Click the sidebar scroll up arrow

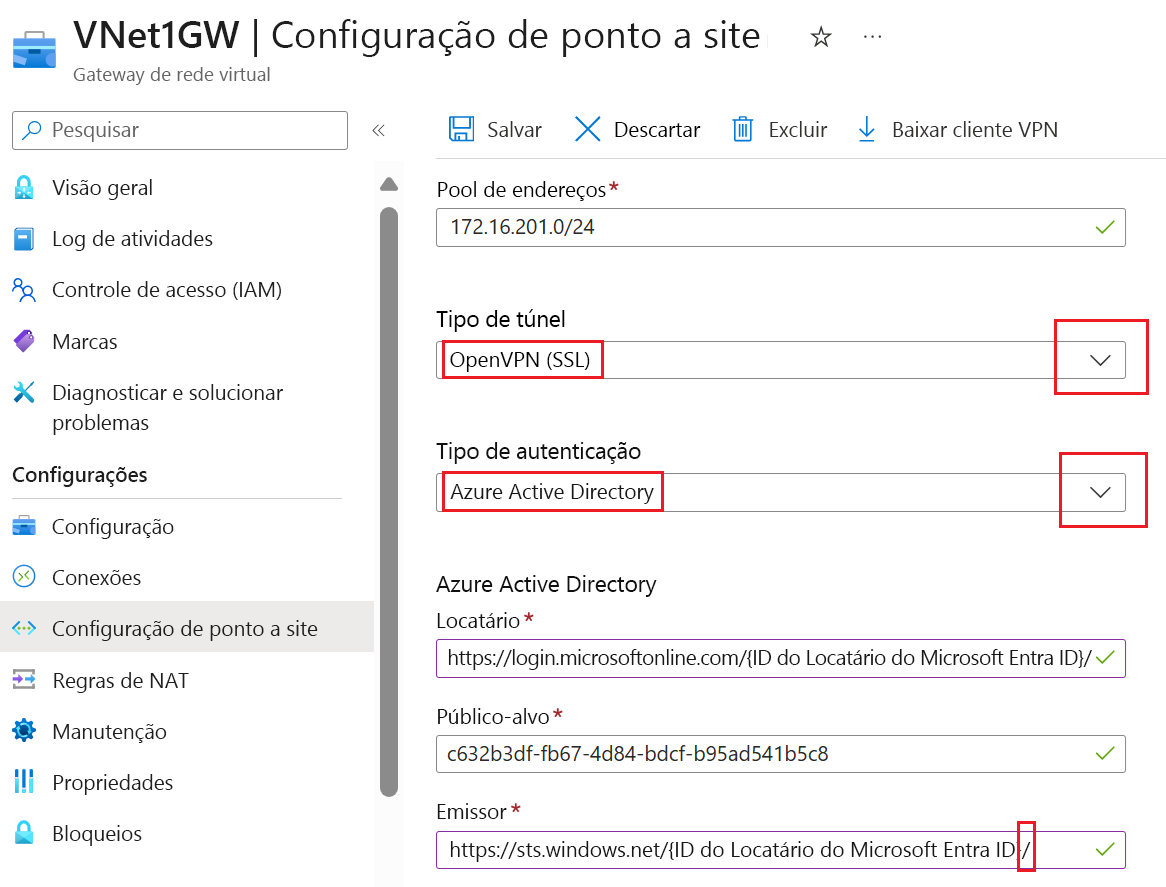[389, 184]
